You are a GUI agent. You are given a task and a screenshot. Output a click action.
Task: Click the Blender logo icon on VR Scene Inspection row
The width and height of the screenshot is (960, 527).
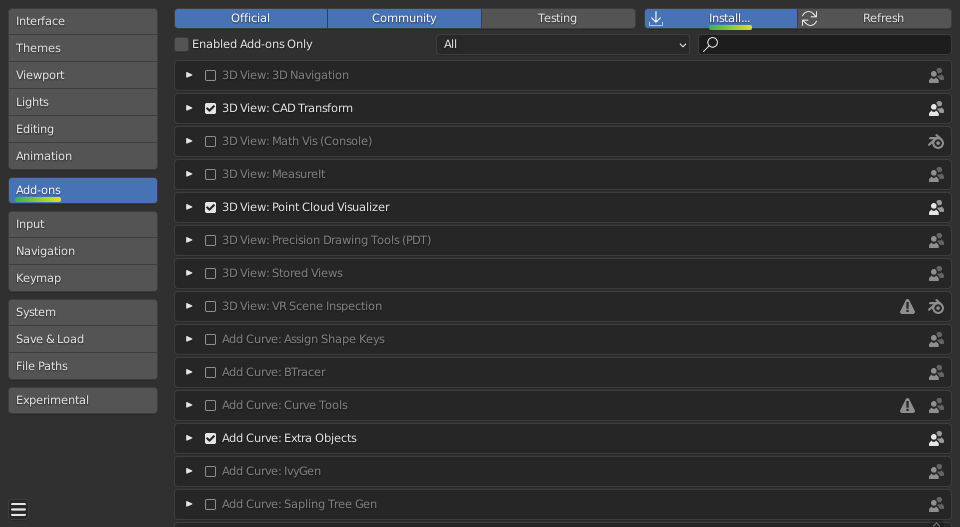(x=936, y=307)
